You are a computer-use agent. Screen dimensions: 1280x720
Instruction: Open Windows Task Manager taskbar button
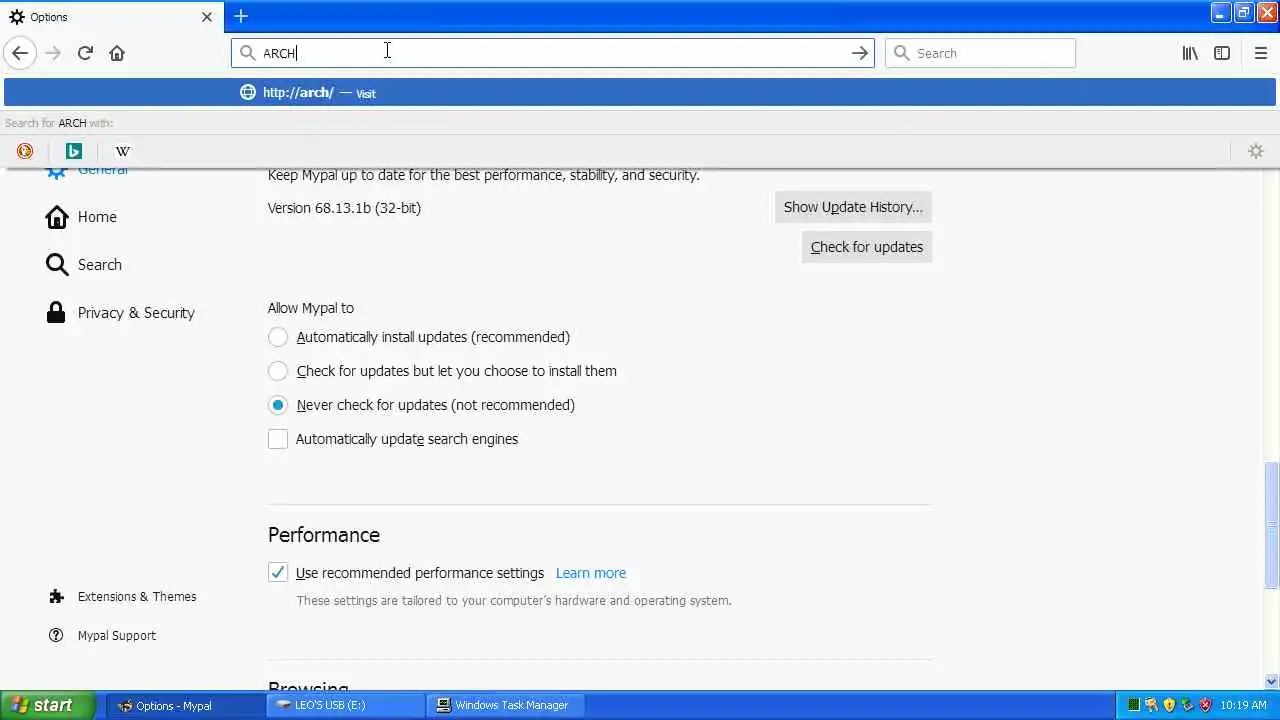(508, 705)
